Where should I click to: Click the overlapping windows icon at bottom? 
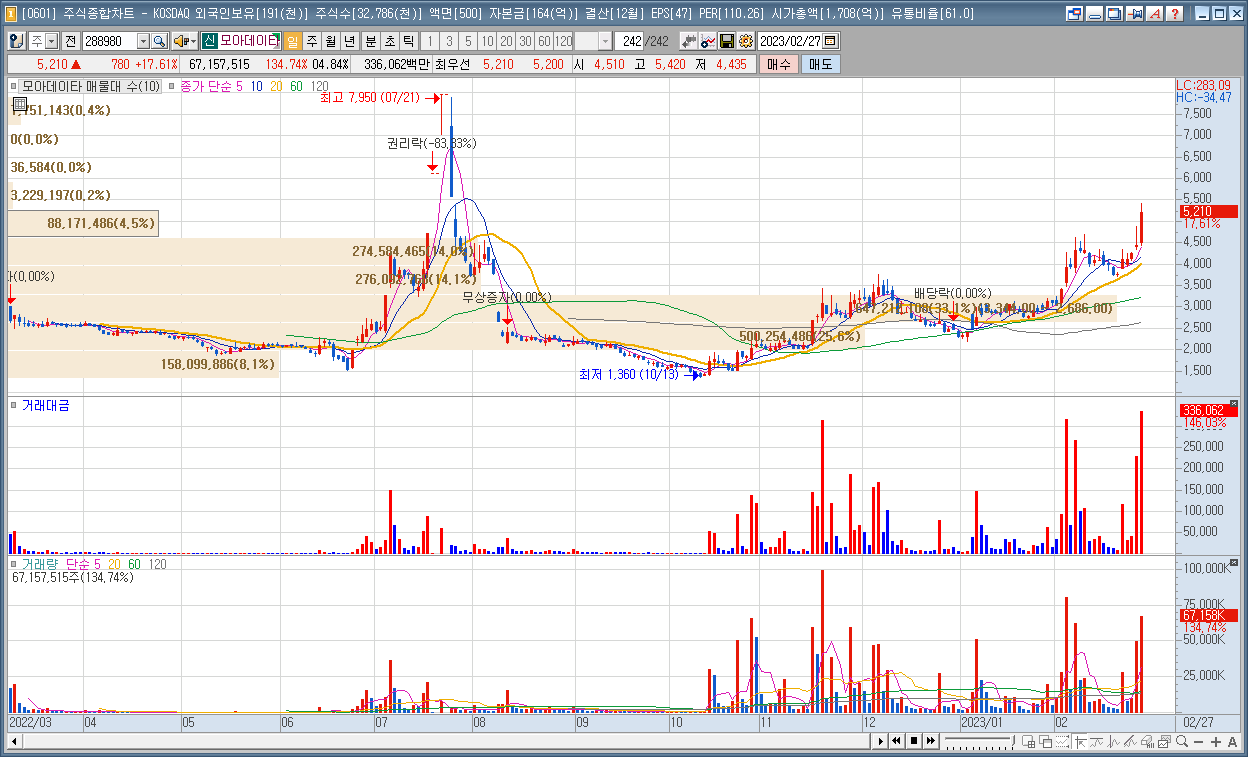(x=1046, y=741)
